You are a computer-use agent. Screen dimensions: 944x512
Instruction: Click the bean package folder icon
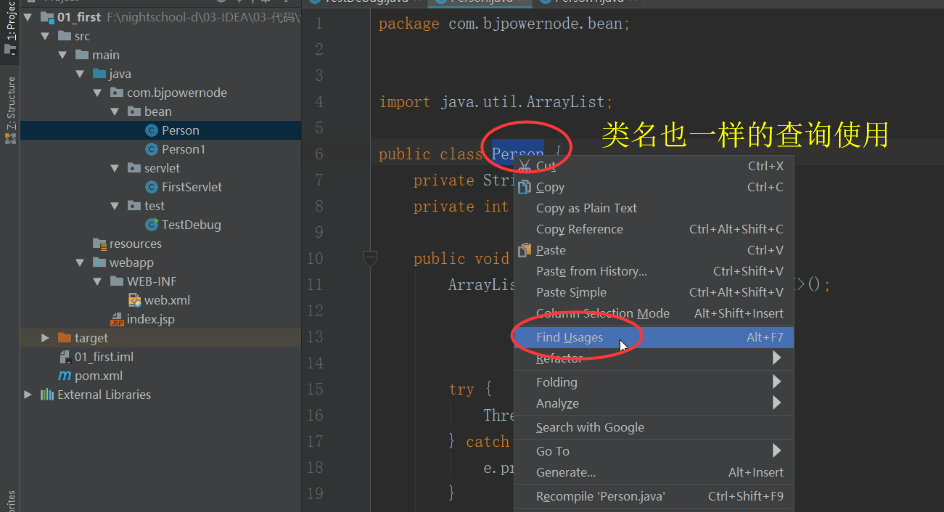pyautogui.click(x=134, y=111)
